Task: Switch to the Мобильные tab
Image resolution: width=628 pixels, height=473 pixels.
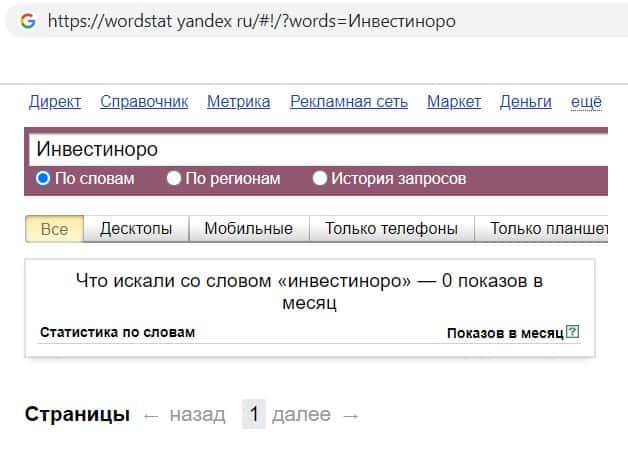Action: pos(249,229)
